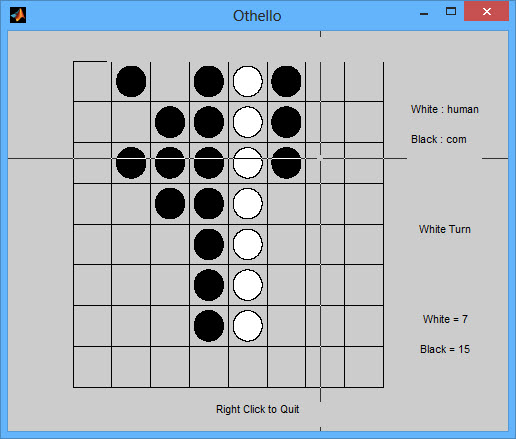This screenshot has height=439, width=516.
Task: Maximize the Othello window
Action: pos(451,12)
